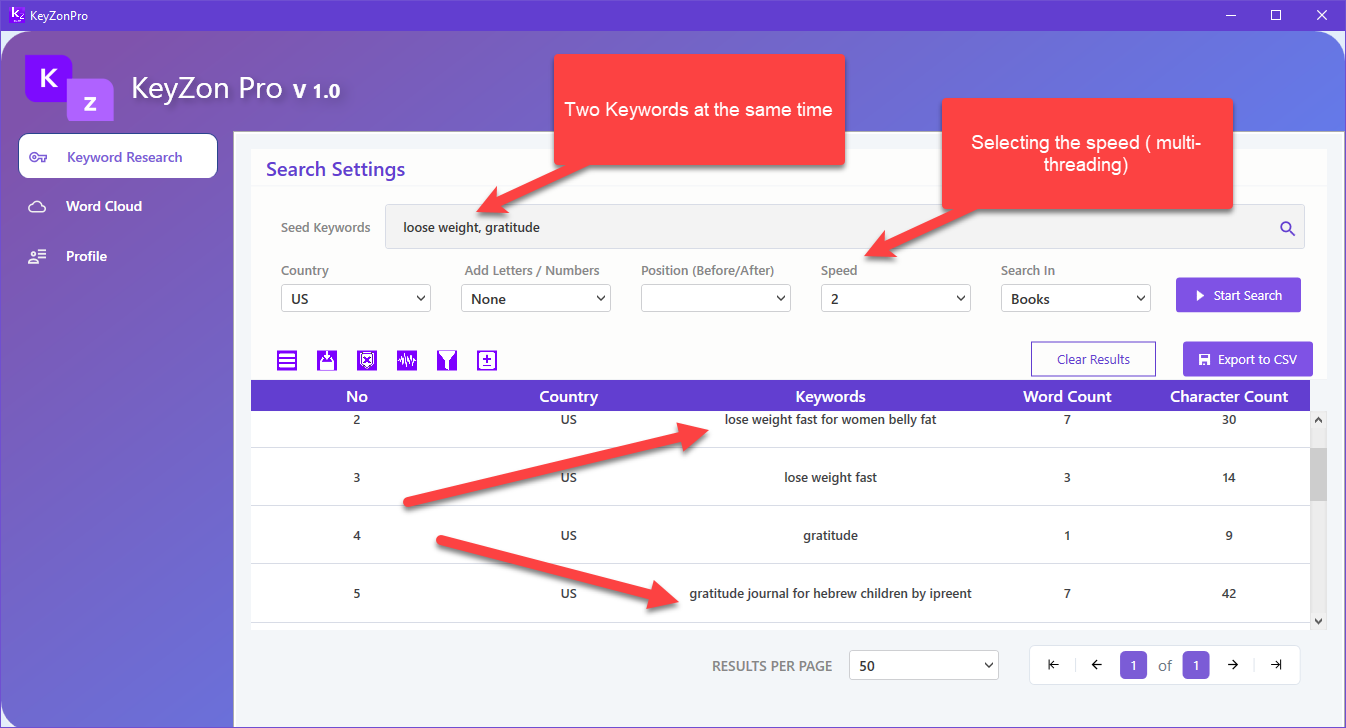This screenshot has width=1346, height=728.
Task: Click the plus-minus icon in the toolbar
Action: coord(487,361)
